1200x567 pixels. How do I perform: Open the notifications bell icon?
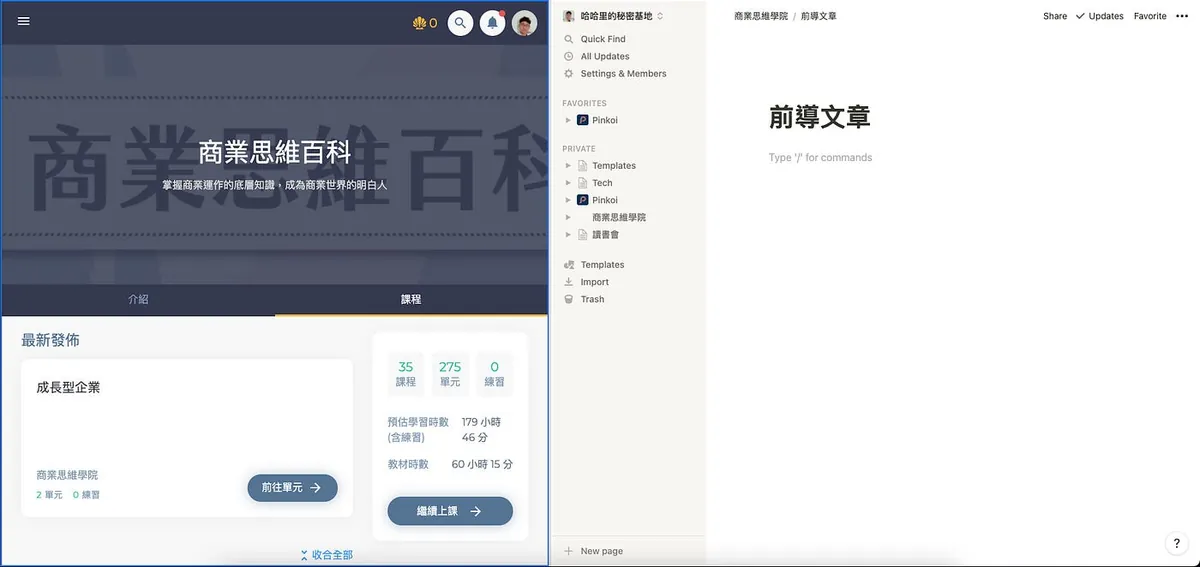tap(492, 22)
